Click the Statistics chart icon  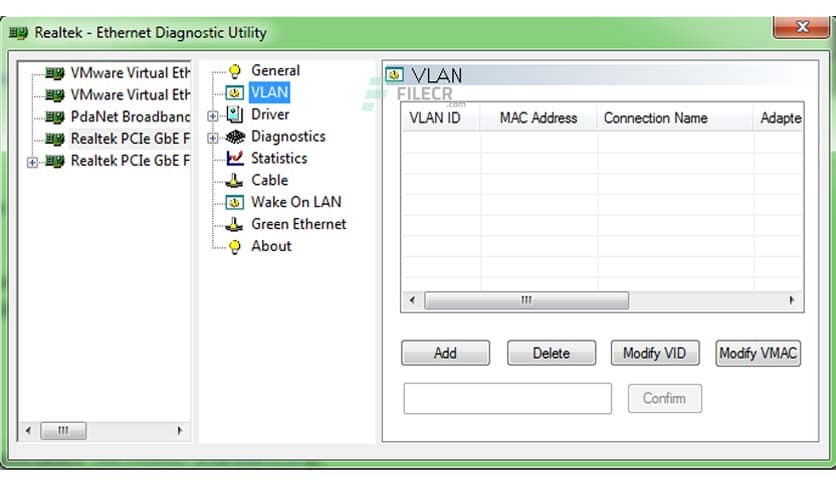[x=235, y=158]
